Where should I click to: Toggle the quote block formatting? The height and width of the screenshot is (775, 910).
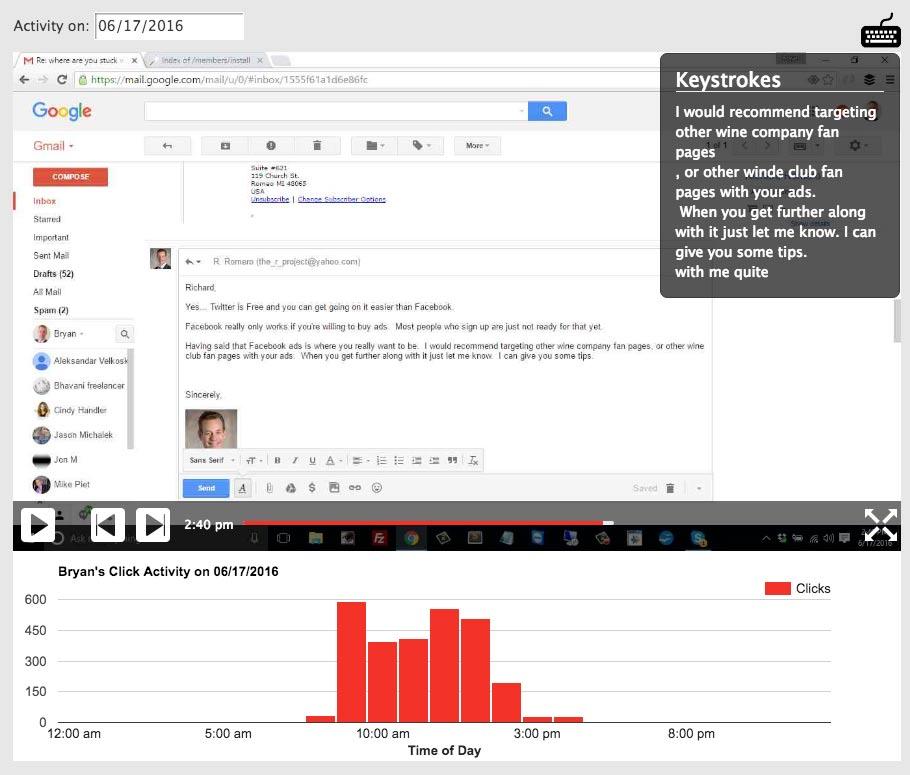[452, 460]
